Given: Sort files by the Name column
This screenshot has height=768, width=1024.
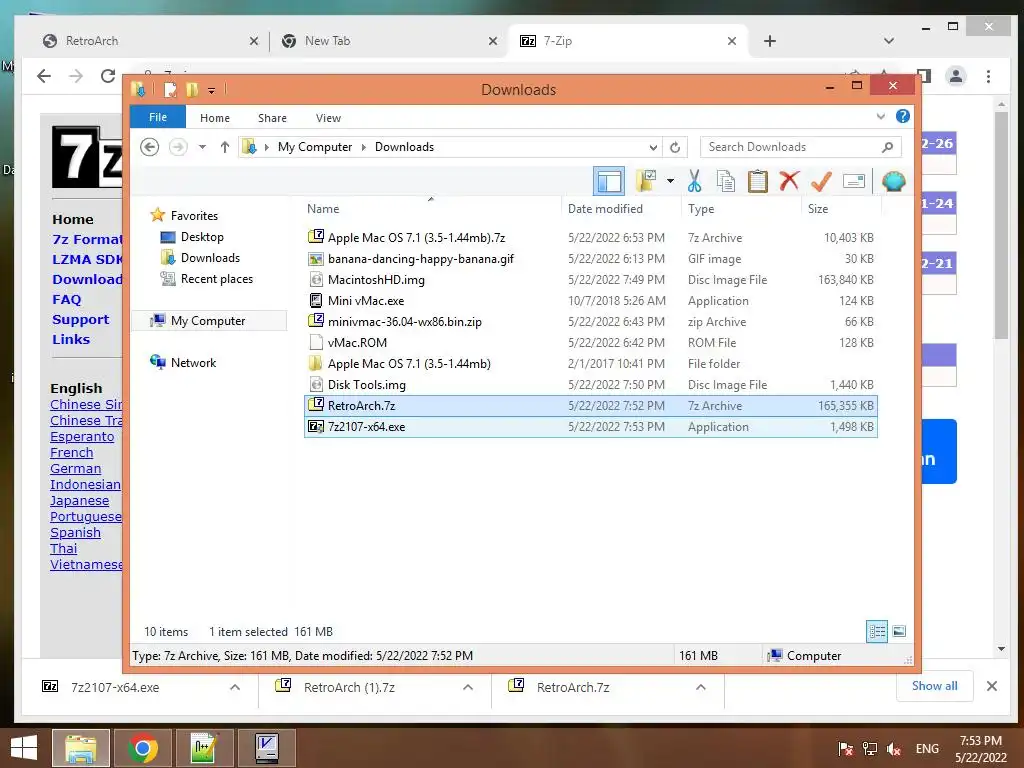Looking at the screenshot, I should (x=323, y=209).
